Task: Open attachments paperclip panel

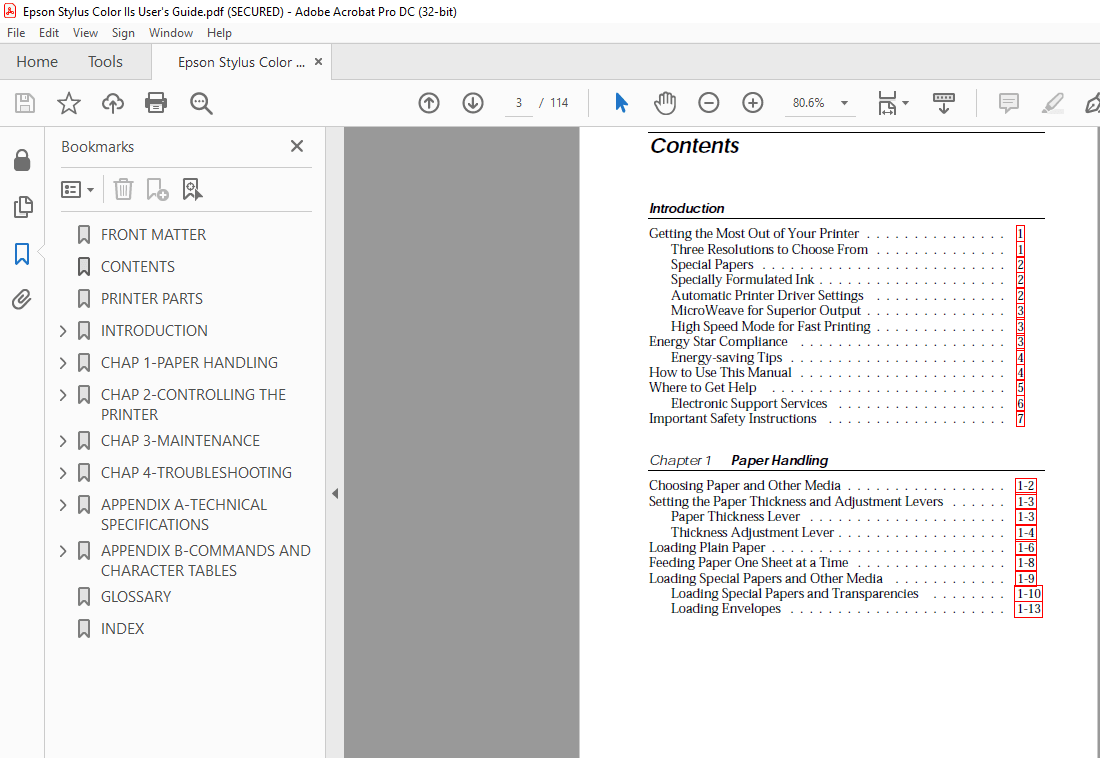Action: click(22, 300)
